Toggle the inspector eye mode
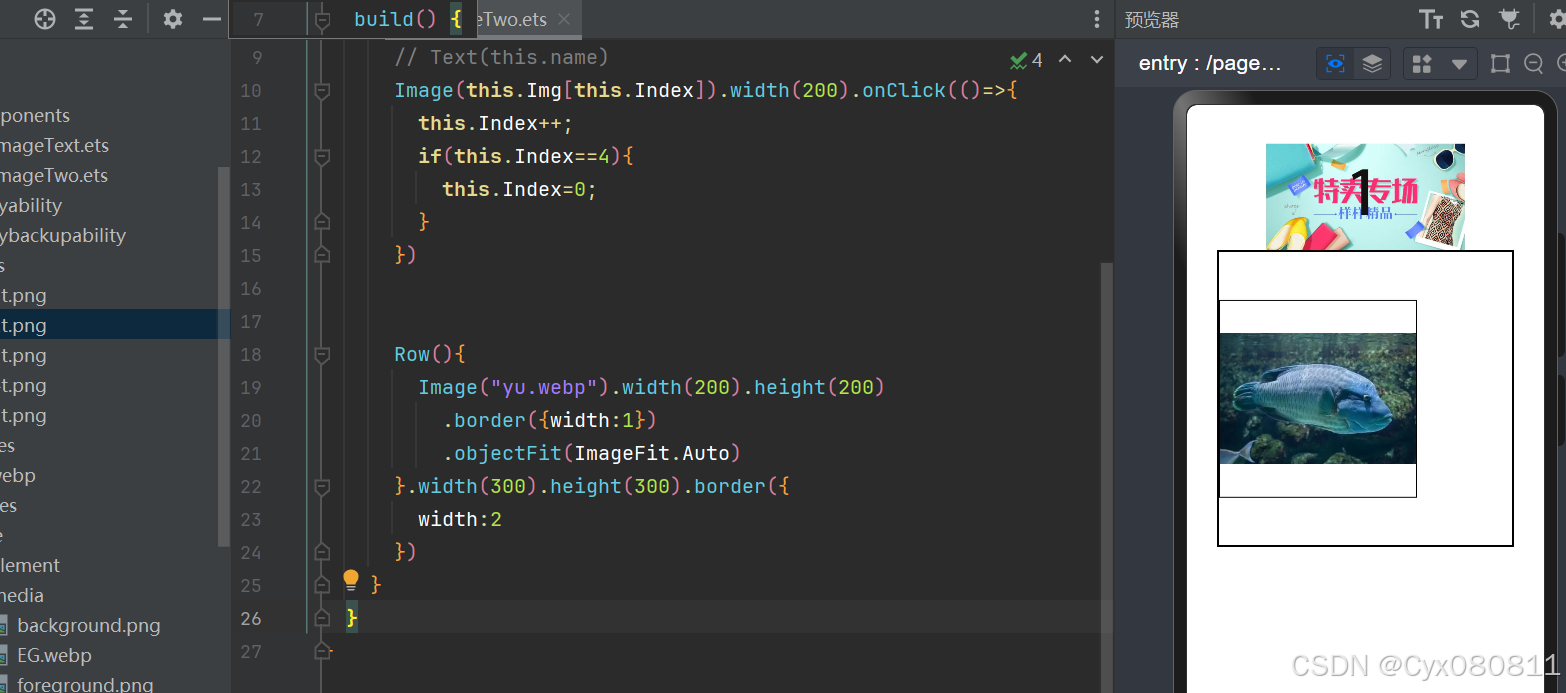This screenshot has width=1566, height=693. pos(1335,64)
